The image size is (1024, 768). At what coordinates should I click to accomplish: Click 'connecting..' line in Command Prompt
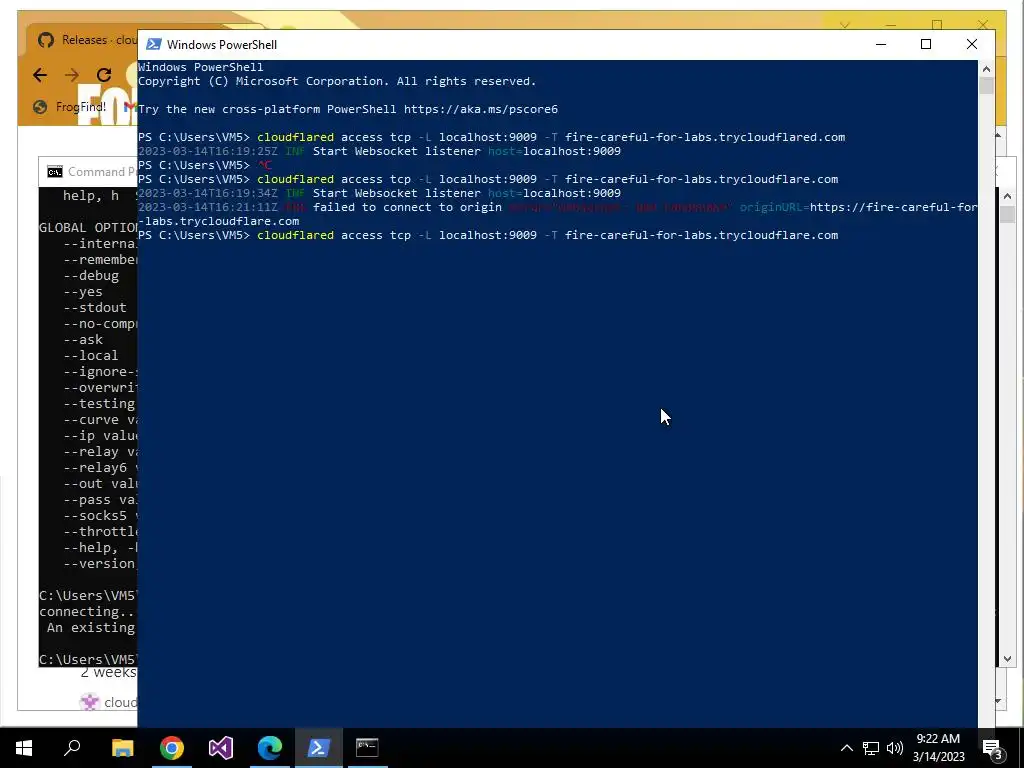coord(88,612)
